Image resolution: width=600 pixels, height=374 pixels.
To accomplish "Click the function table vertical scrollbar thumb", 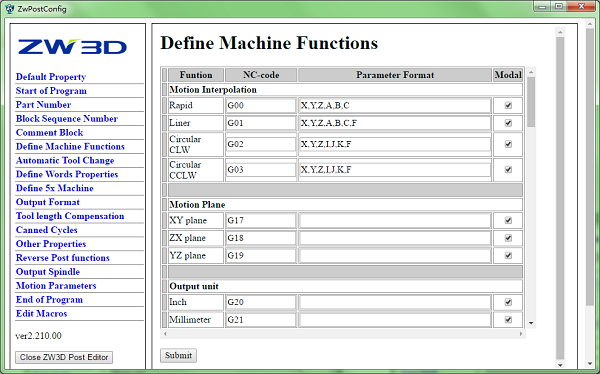I will (x=531, y=102).
